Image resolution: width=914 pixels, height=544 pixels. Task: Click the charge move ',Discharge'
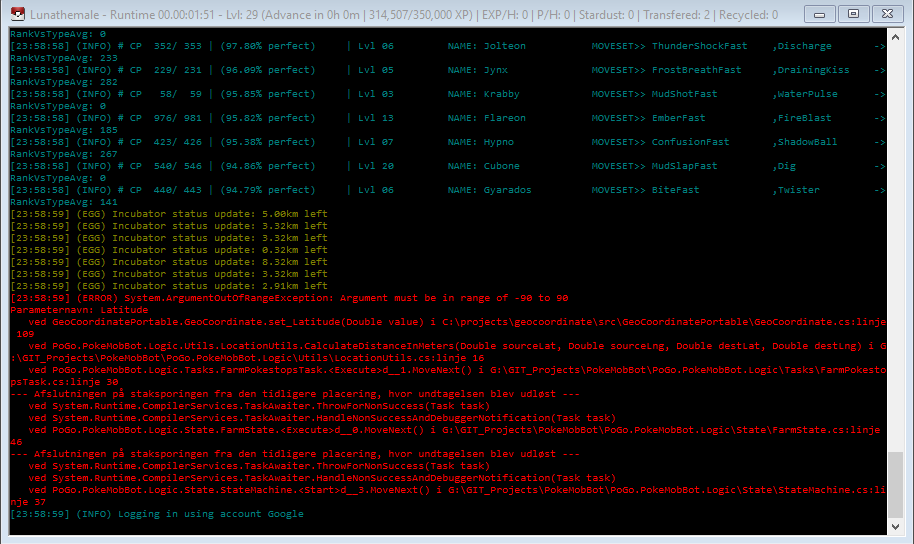pos(802,45)
